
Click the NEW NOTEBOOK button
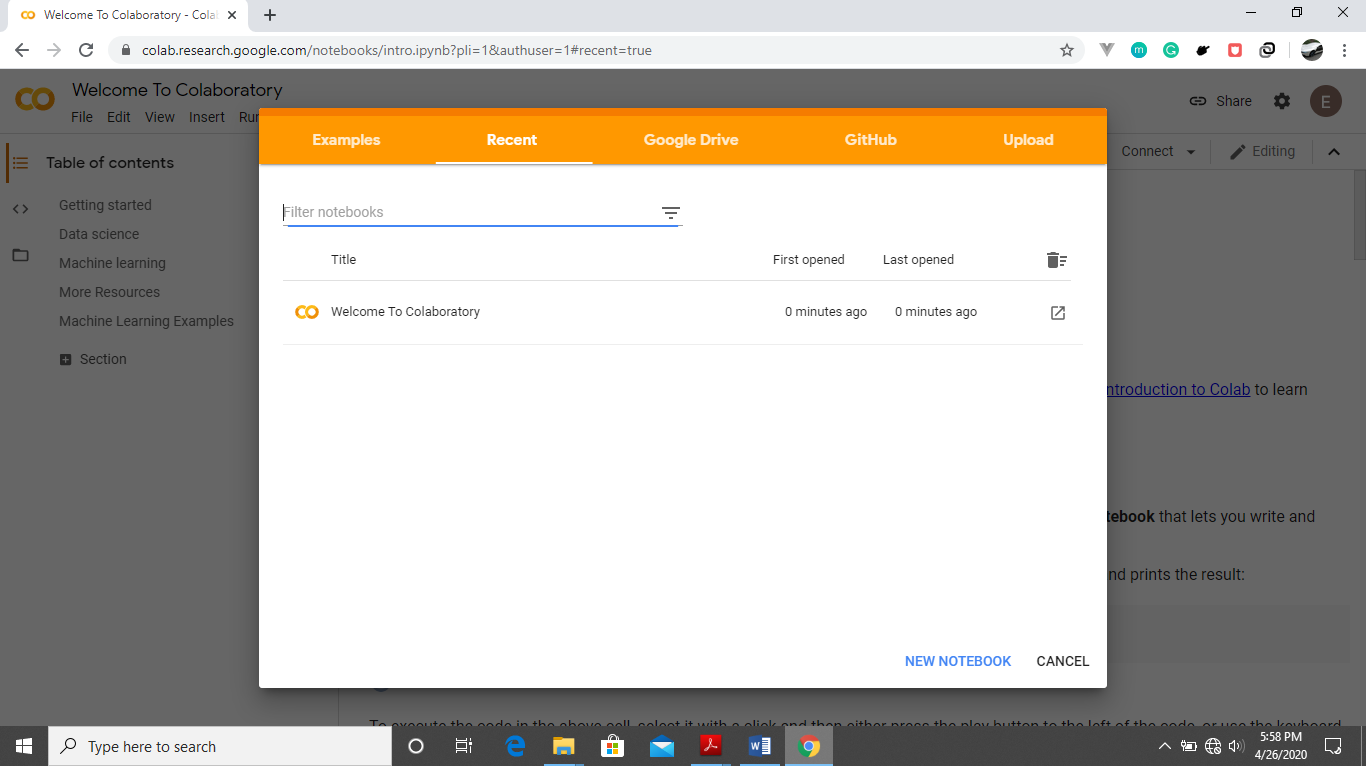958,661
